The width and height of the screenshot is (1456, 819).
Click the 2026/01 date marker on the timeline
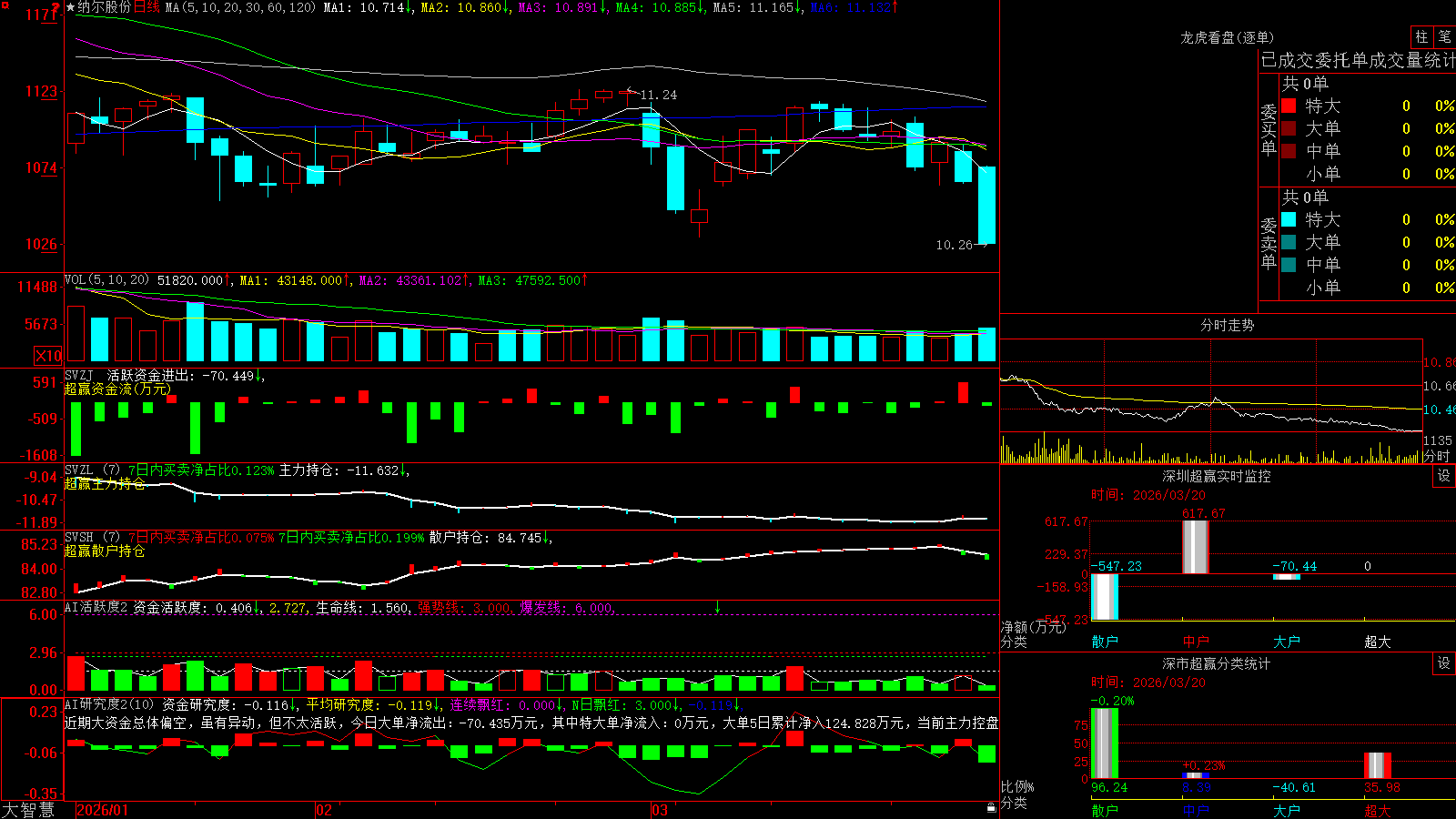[x=103, y=810]
